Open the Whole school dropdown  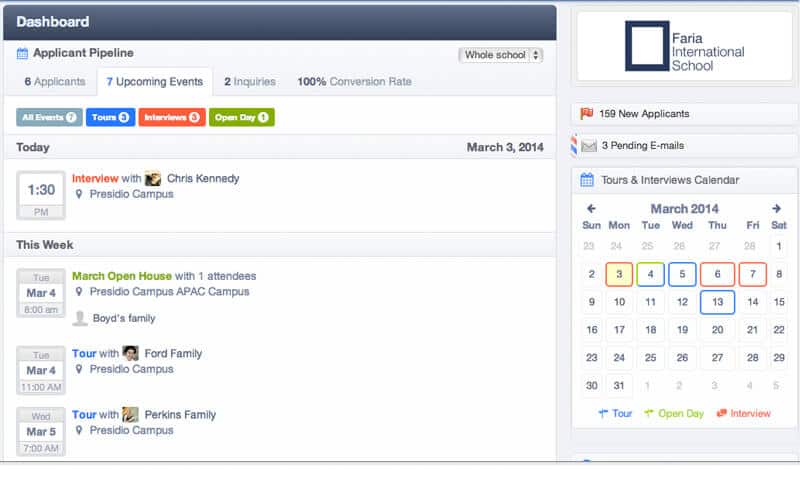[x=501, y=55]
